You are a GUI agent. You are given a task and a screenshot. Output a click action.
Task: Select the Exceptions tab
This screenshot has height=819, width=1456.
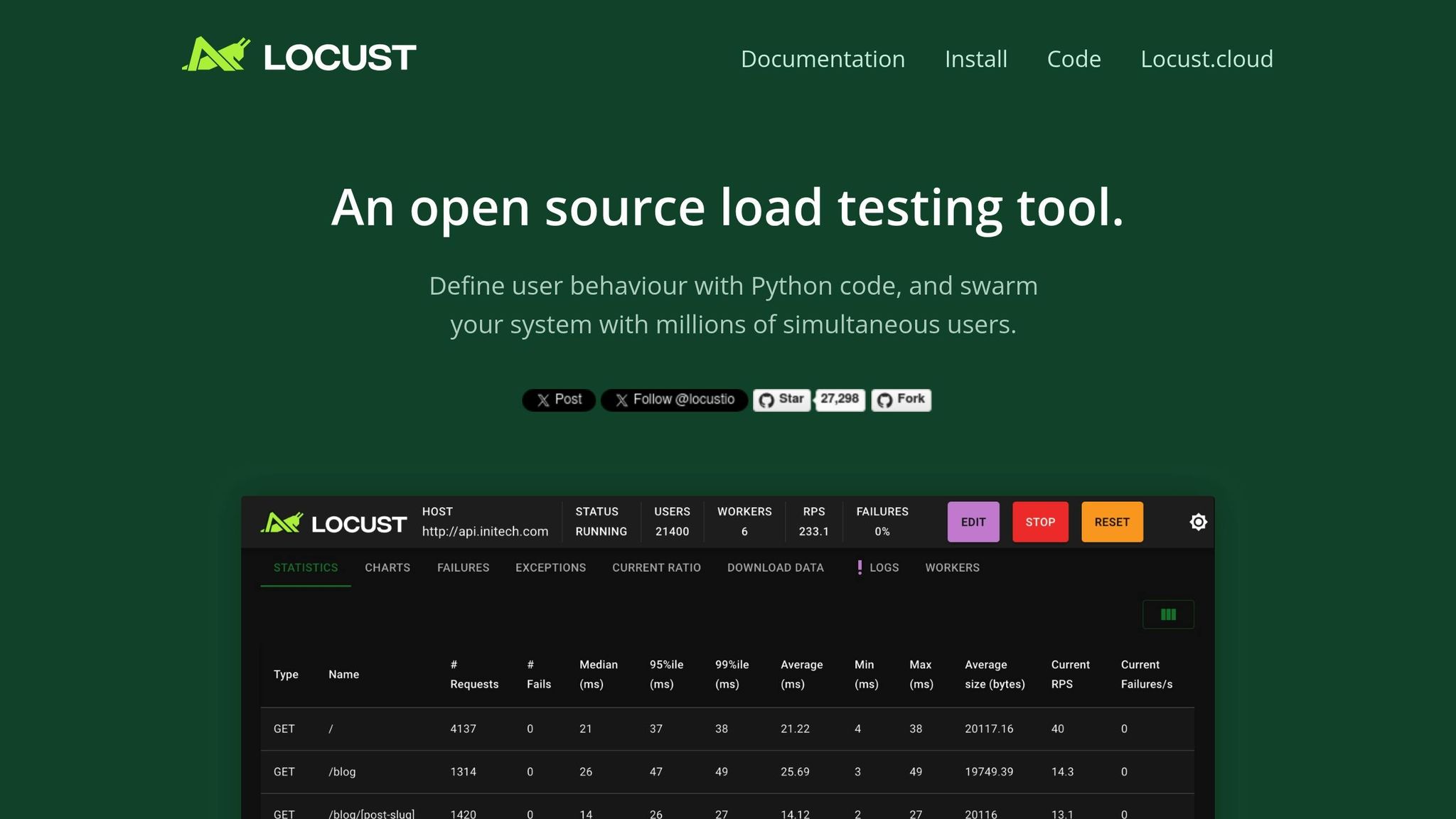coord(550,567)
